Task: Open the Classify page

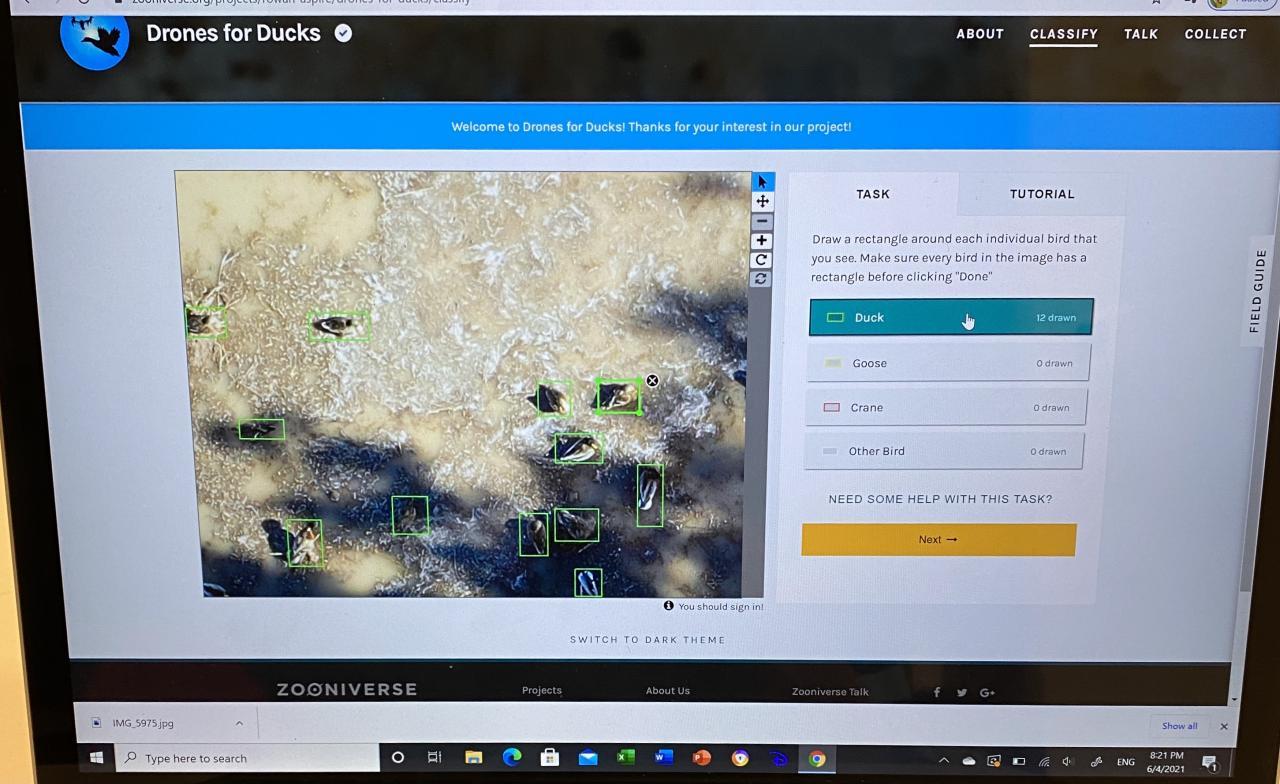Action: 1064,34
